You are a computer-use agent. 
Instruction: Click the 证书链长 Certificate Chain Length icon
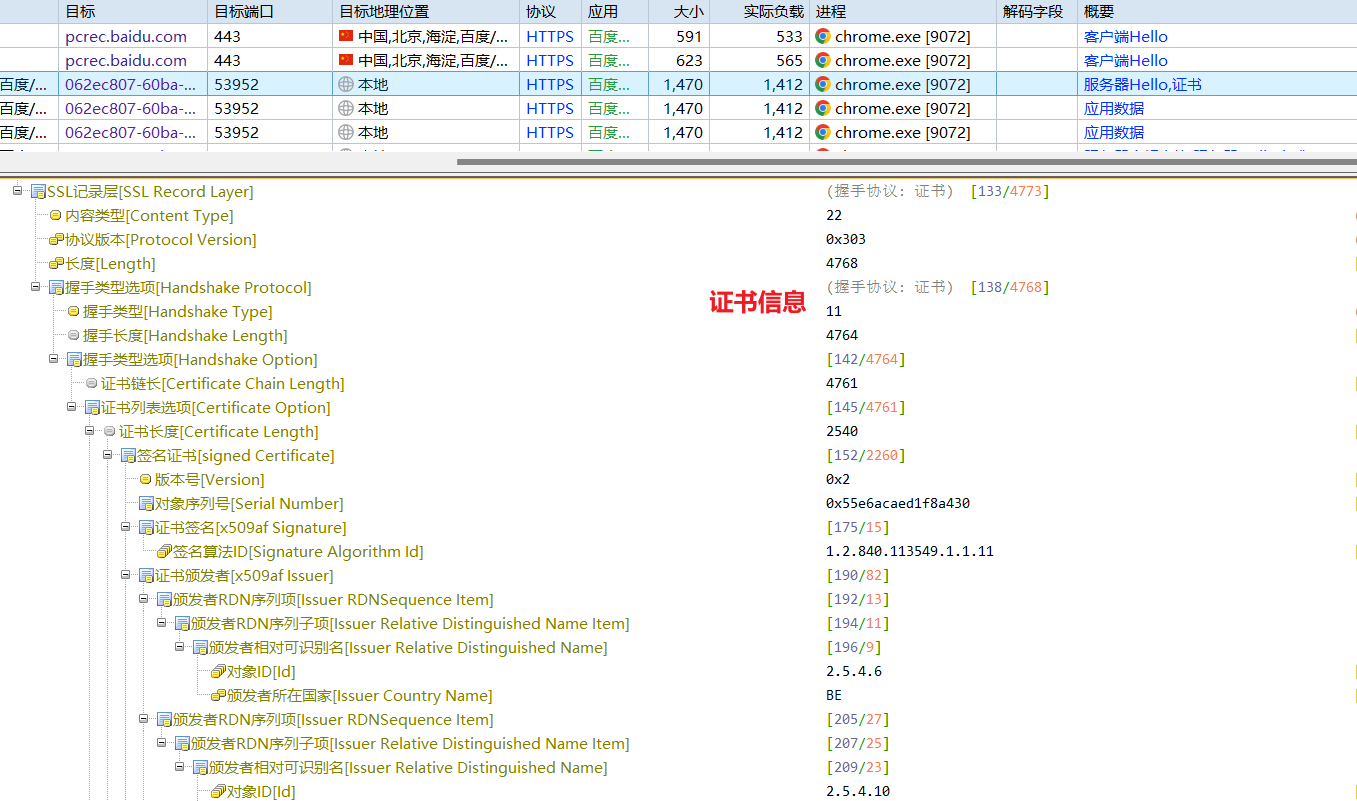[x=92, y=384]
